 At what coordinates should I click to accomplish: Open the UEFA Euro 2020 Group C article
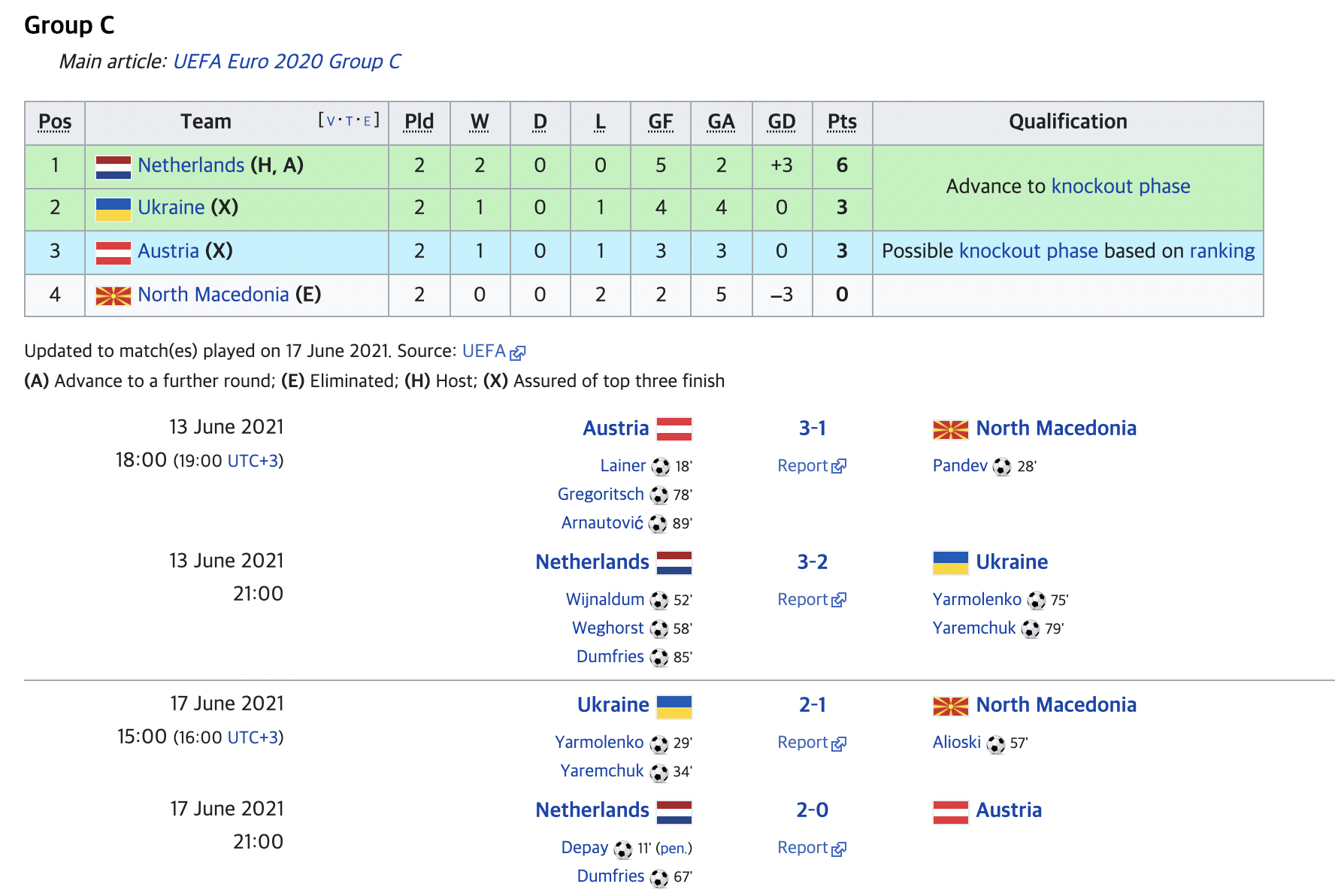click(286, 62)
